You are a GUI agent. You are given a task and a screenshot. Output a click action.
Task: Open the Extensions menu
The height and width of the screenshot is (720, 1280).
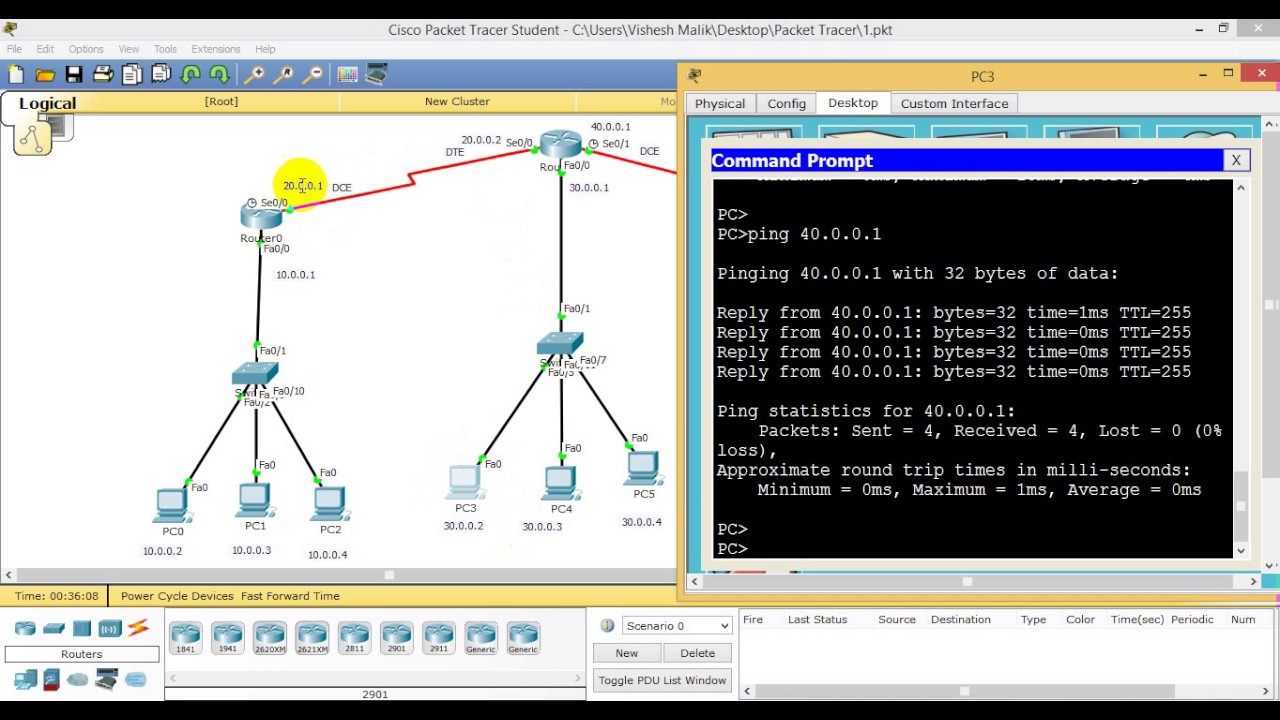pos(216,49)
